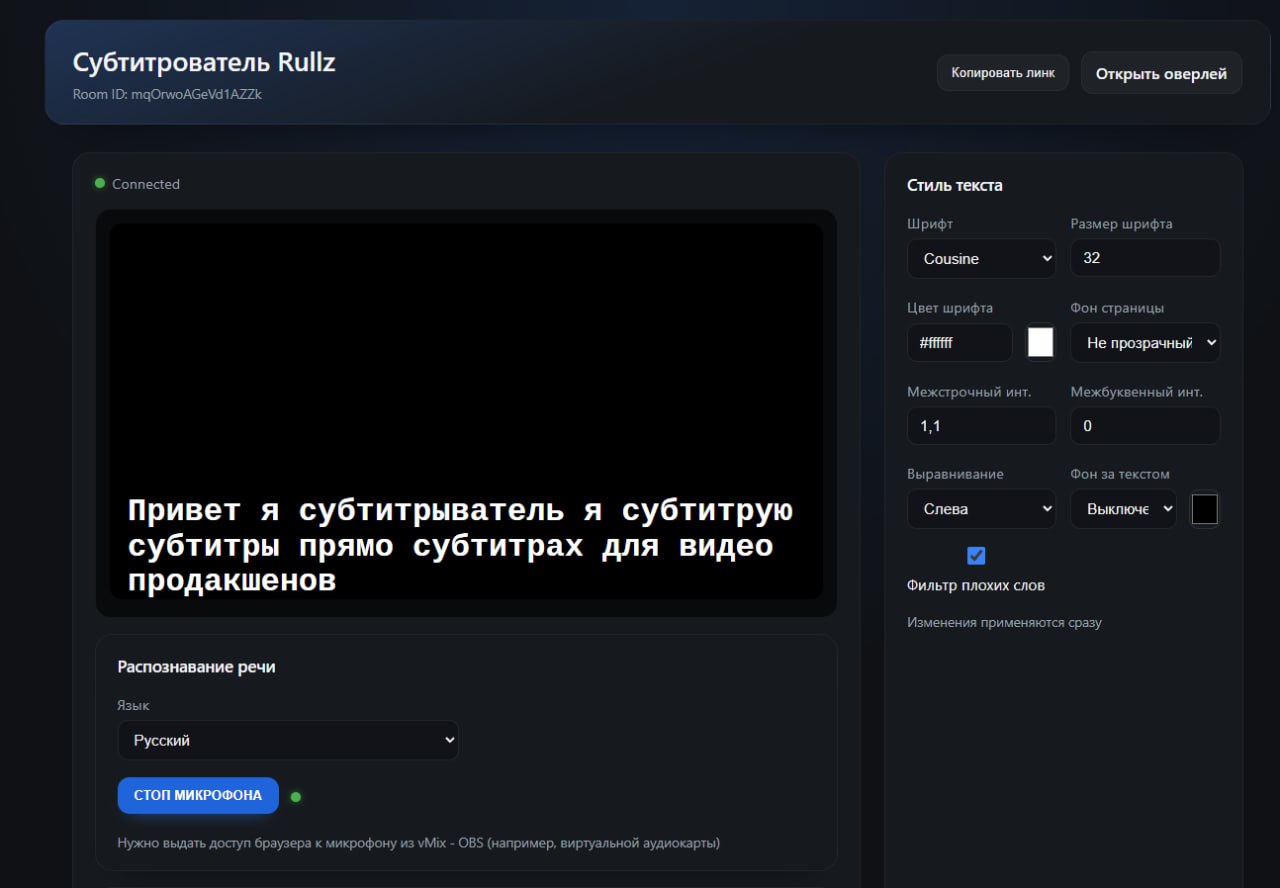Open the overlay via Открыть оверлей

click(1161, 72)
